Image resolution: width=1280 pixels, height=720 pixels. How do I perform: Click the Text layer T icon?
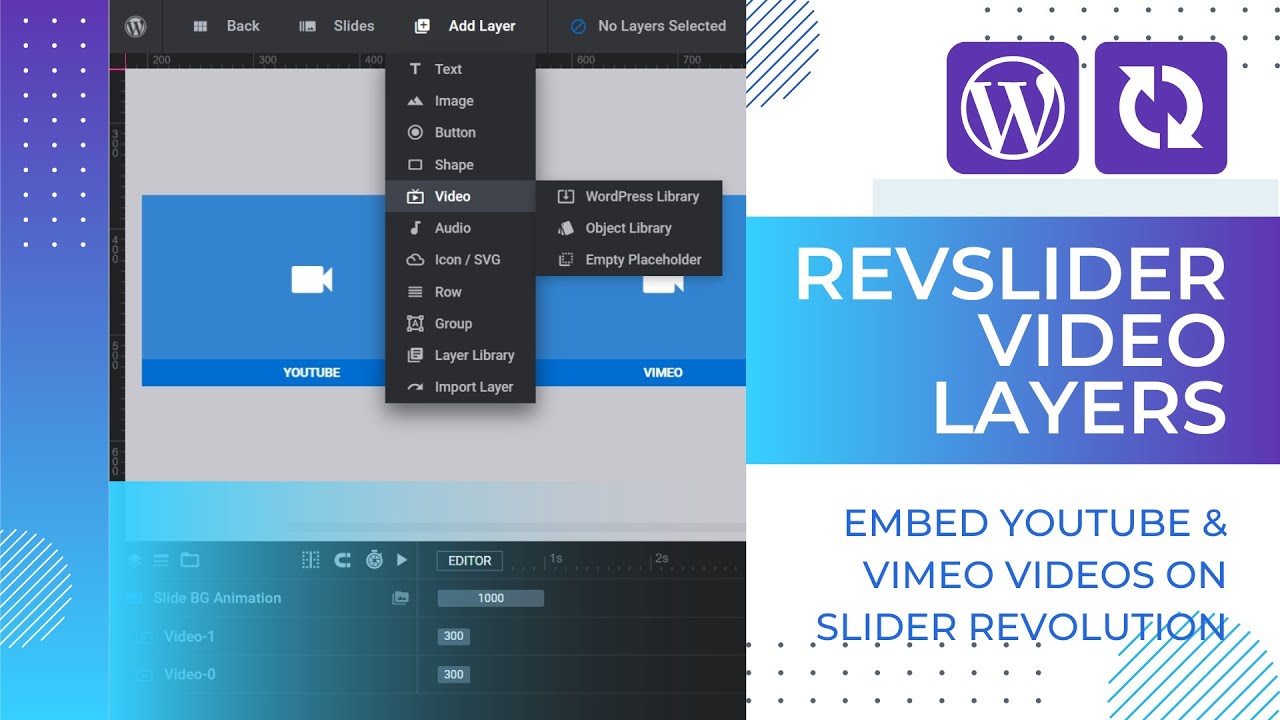[x=415, y=69]
